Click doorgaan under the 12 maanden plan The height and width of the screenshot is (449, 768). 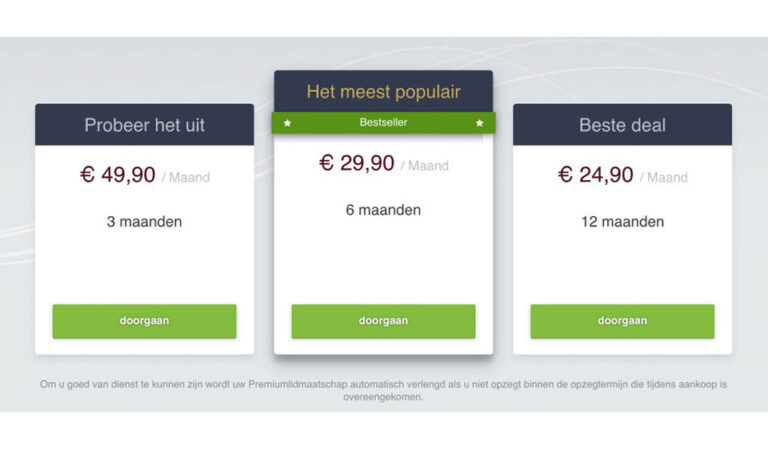(x=623, y=321)
